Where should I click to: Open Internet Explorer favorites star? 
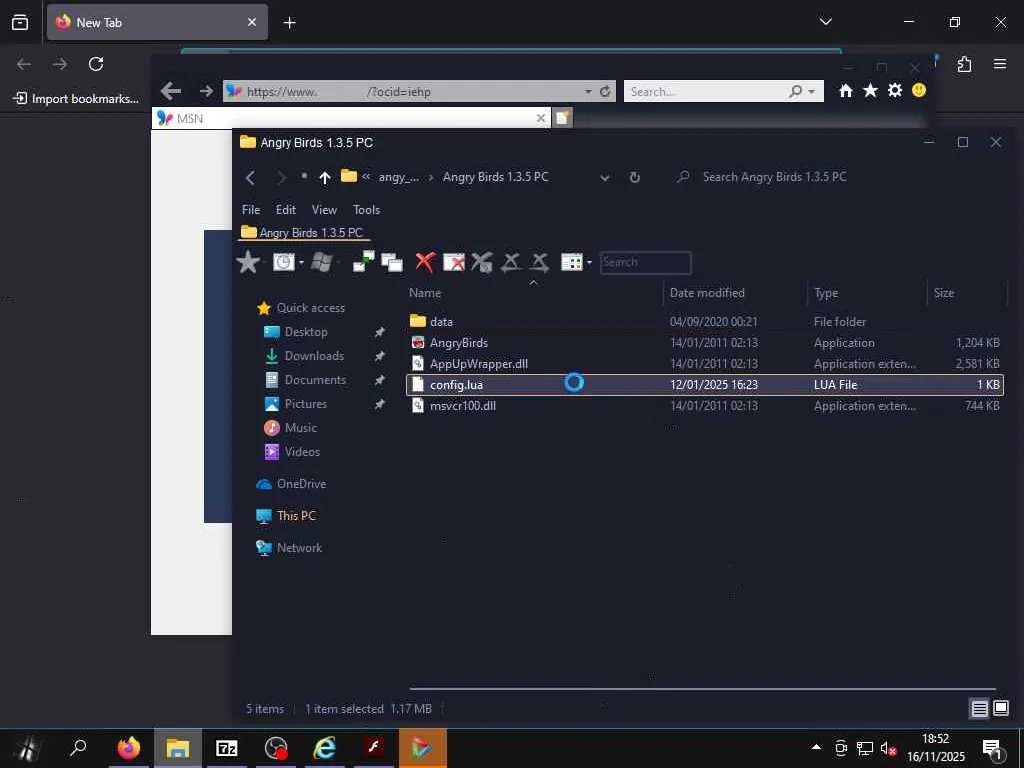pos(871,91)
